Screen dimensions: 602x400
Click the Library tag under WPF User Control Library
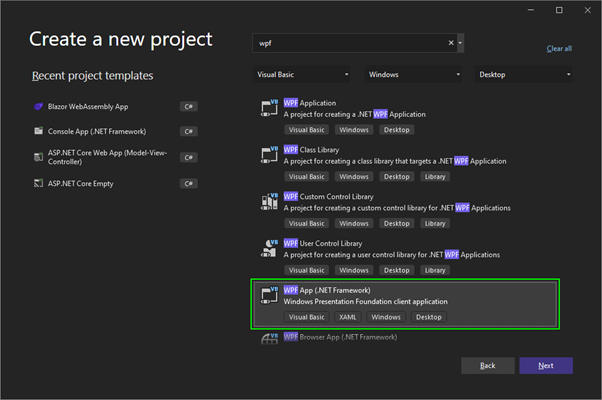435,270
